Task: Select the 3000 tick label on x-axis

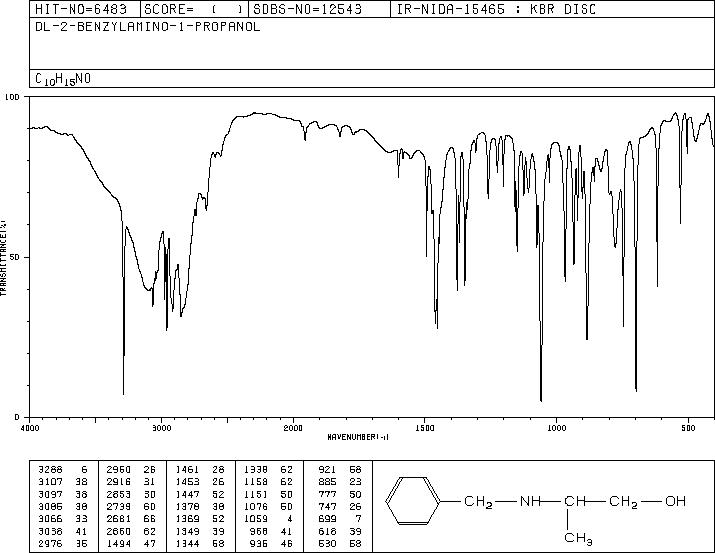Action: (x=161, y=428)
